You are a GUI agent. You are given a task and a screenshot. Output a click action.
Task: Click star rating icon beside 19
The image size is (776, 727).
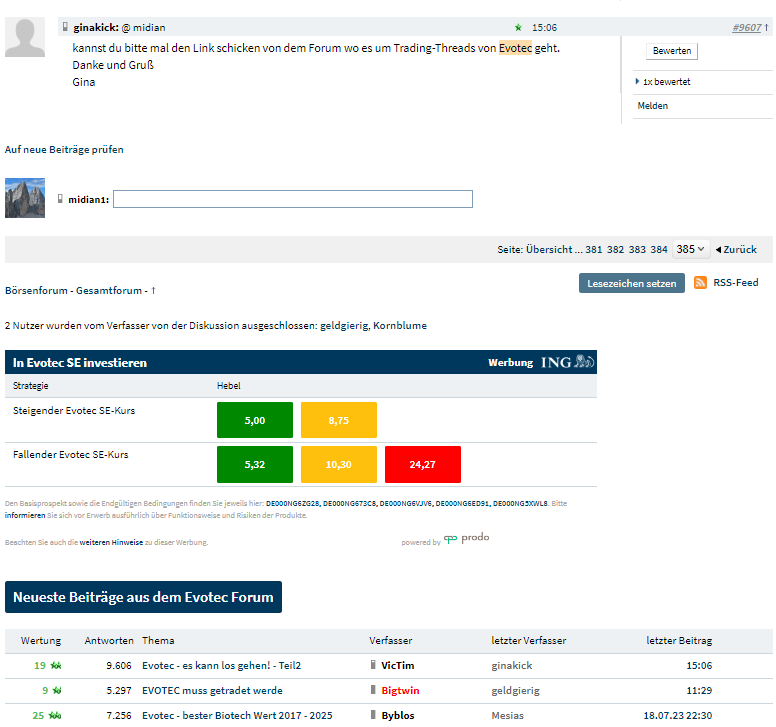pyautogui.click(x=56, y=666)
